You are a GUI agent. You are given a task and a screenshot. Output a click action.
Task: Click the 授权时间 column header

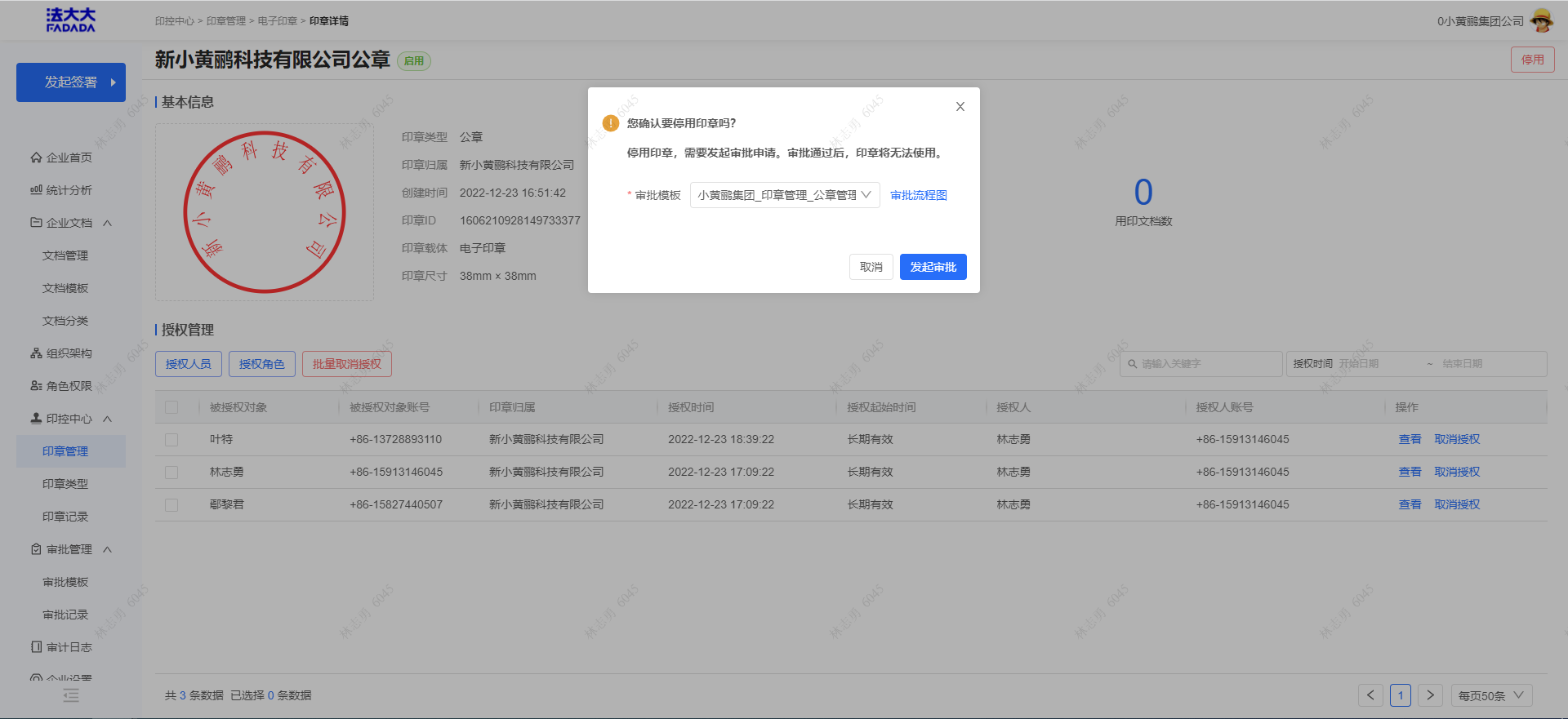pyautogui.click(x=691, y=407)
